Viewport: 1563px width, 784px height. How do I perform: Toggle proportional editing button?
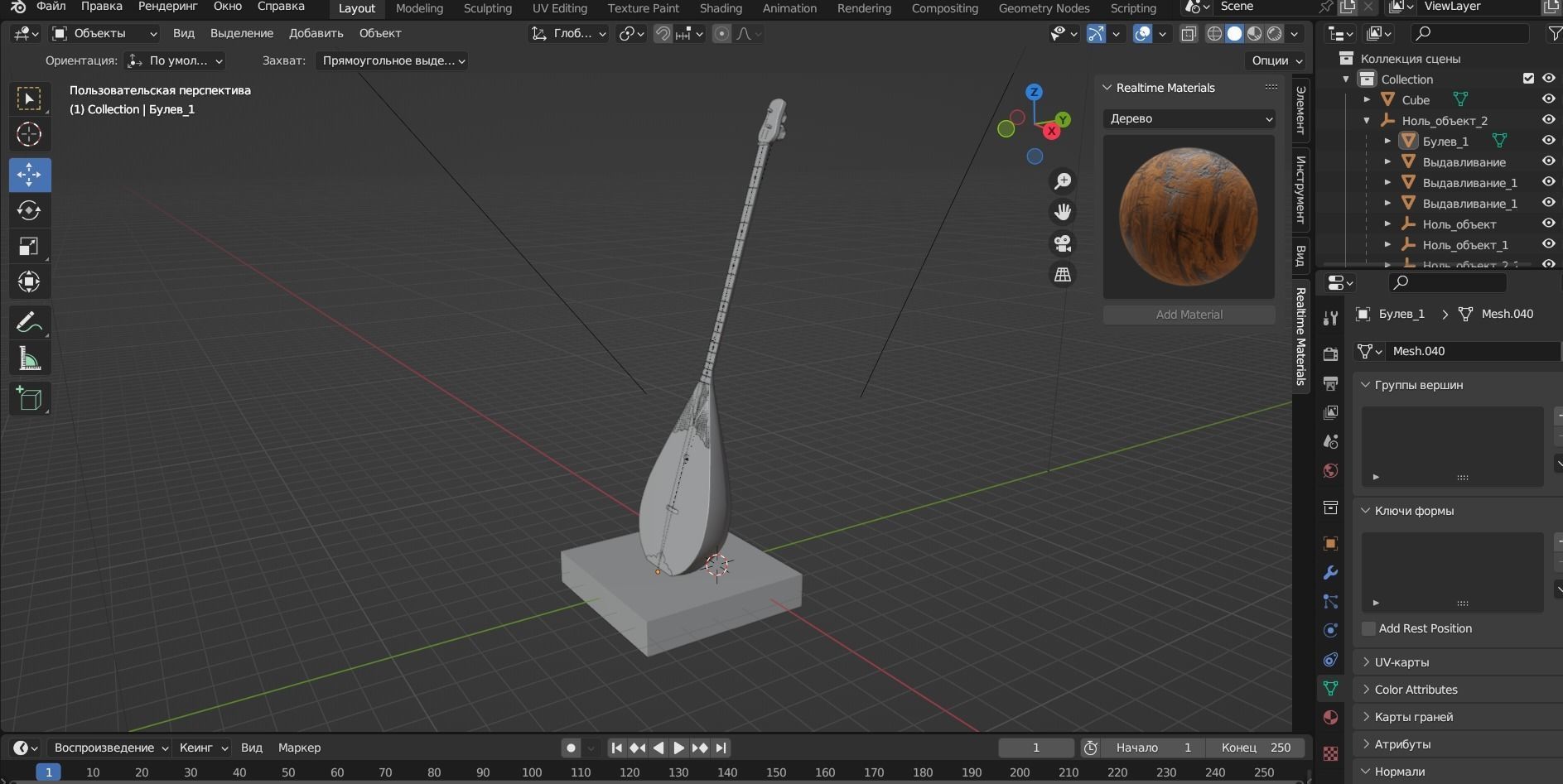[722, 33]
